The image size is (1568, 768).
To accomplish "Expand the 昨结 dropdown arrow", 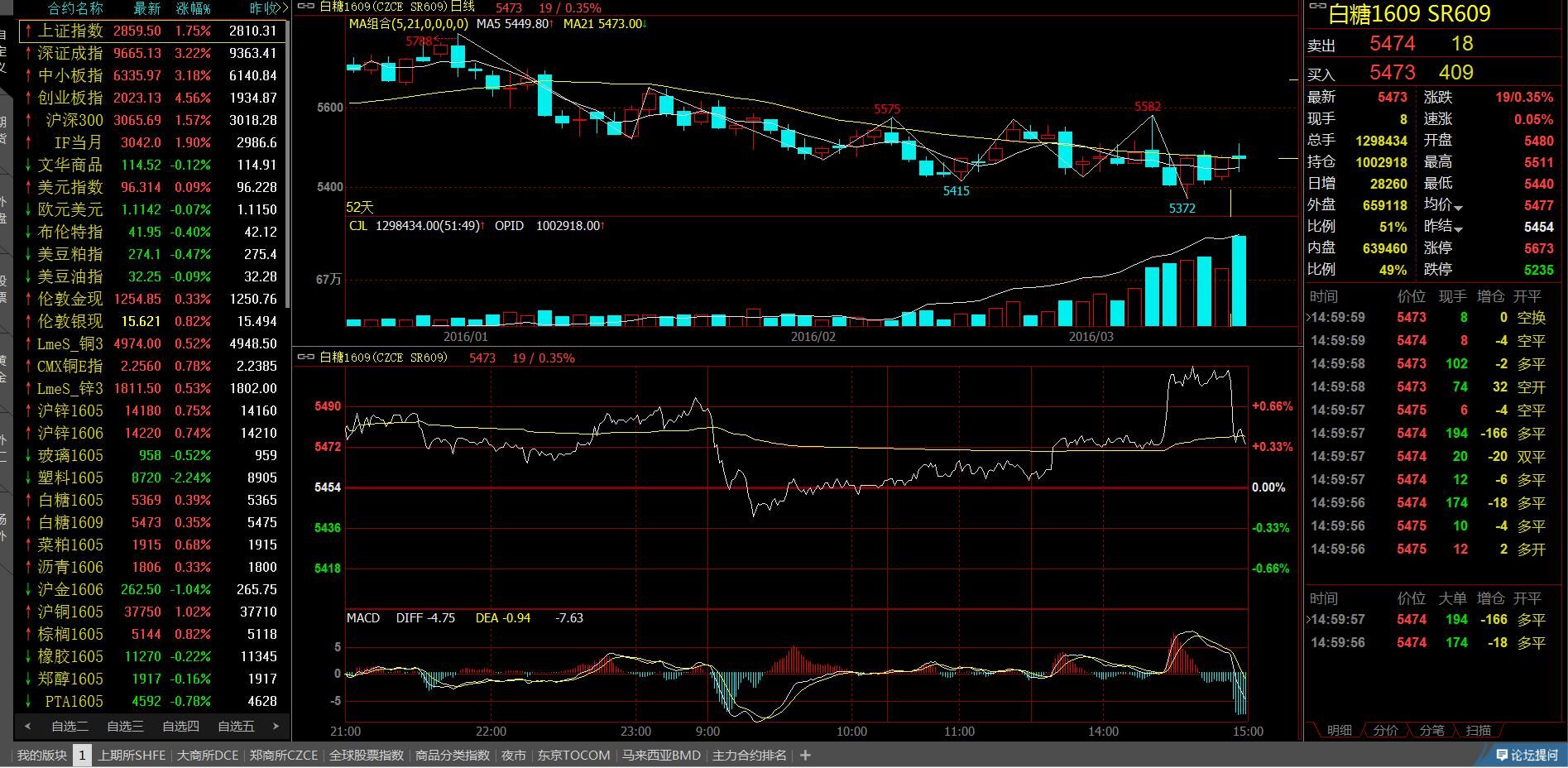I will (1458, 228).
